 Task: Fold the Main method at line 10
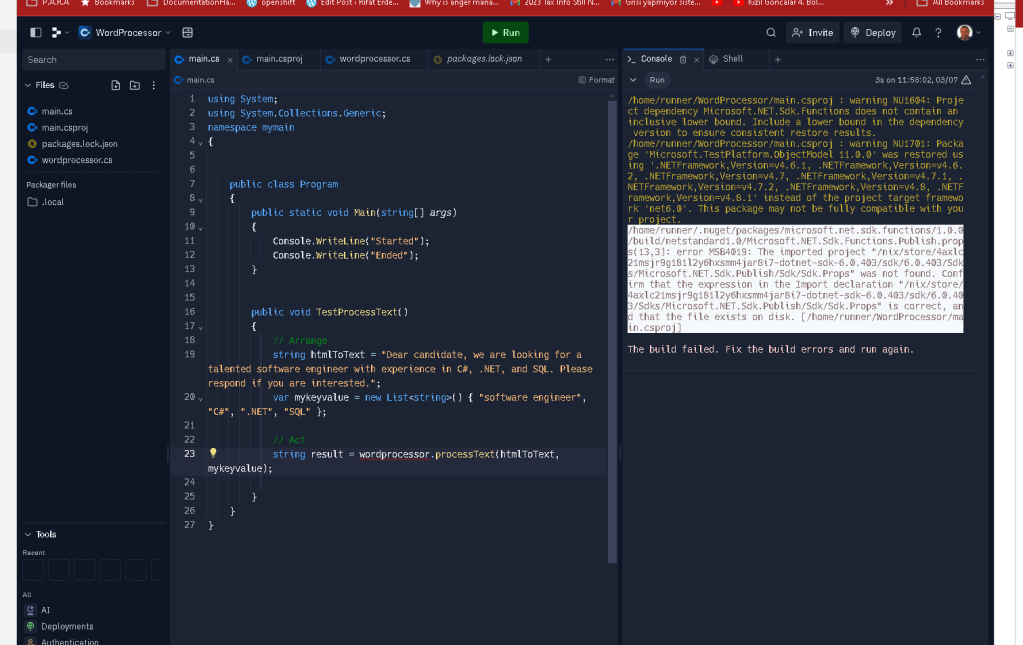coord(200,228)
